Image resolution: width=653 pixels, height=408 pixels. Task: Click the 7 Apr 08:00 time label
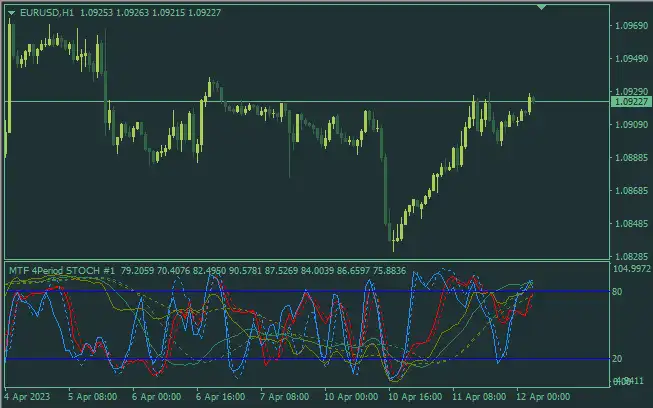coord(284,397)
